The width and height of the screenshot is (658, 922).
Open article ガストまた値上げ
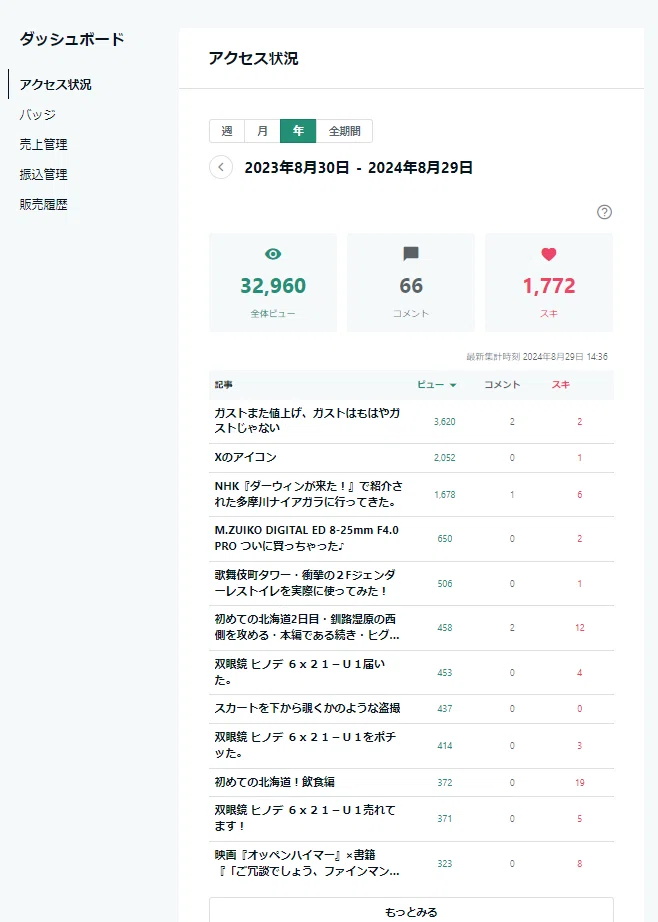(x=307, y=420)
